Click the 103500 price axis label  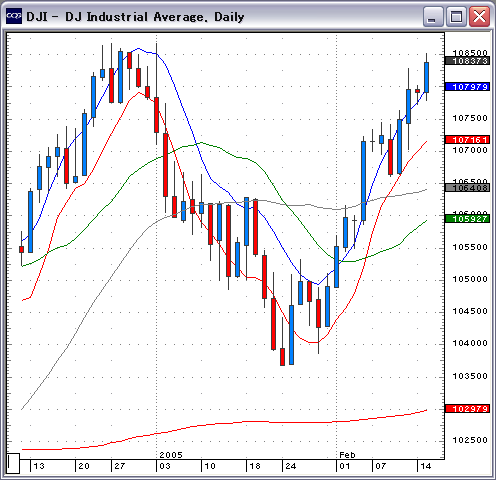click(x=470, y=376)
